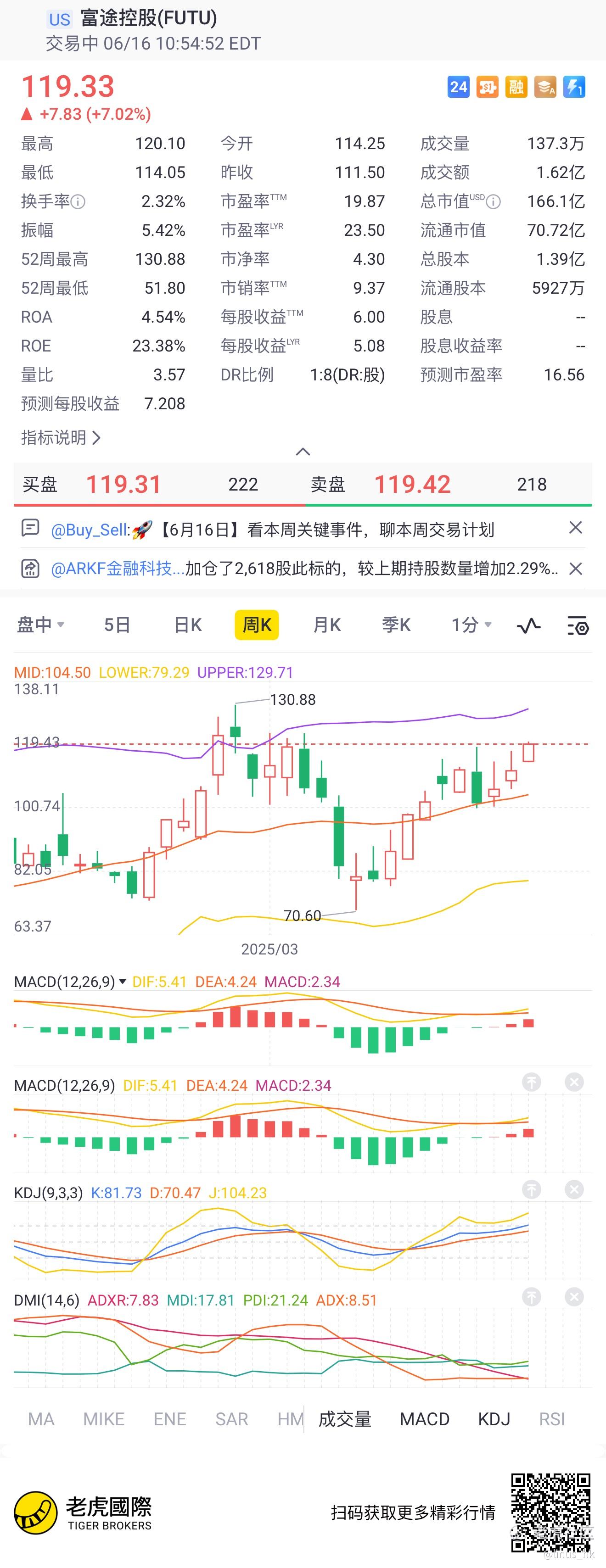Open the 盘中 session dropdown

(x=40, y=625)
